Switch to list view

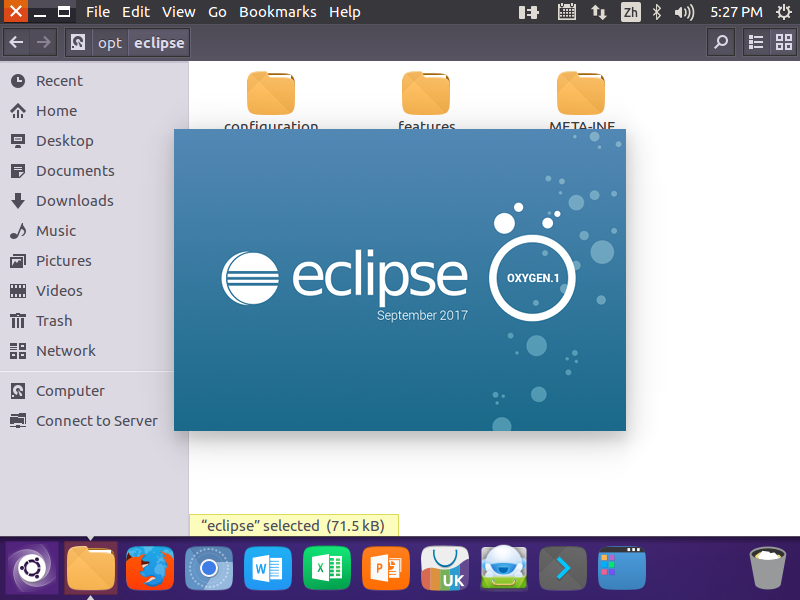756,42
